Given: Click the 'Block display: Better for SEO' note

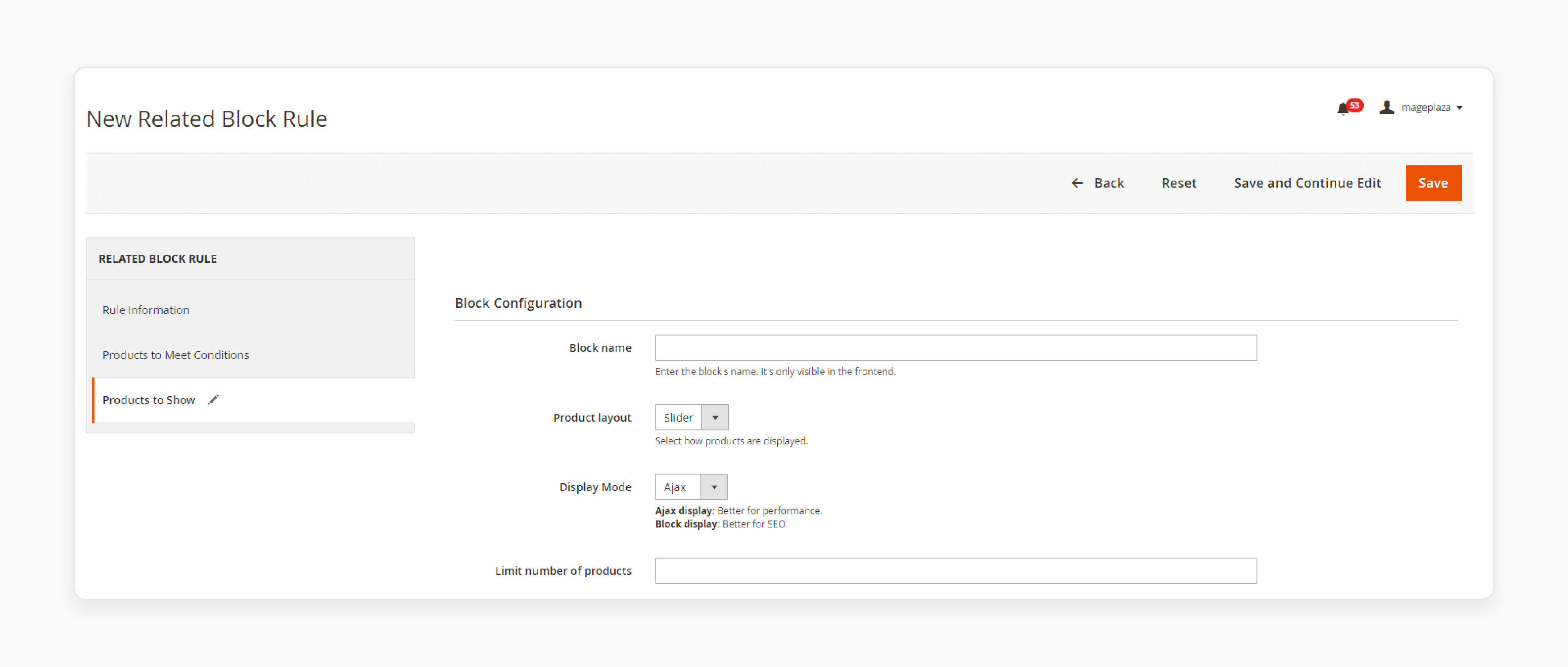Looking at the screenshot, I should pos(720,524).
